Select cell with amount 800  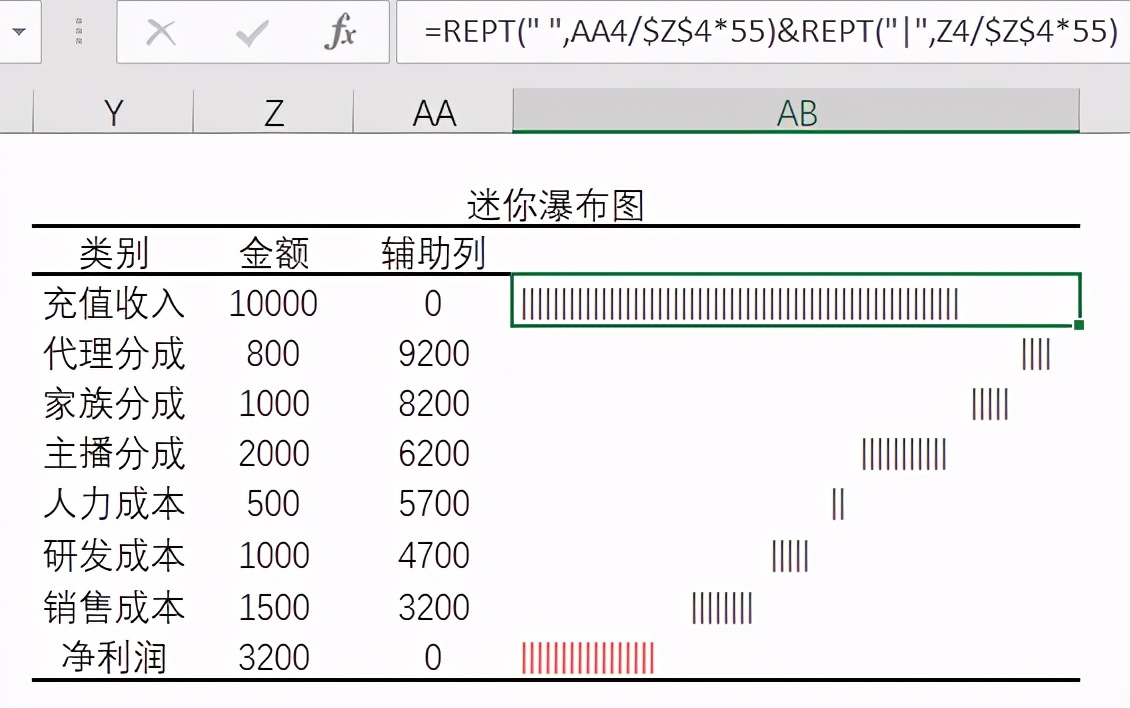pyautogui.click(x=273, y=353)
